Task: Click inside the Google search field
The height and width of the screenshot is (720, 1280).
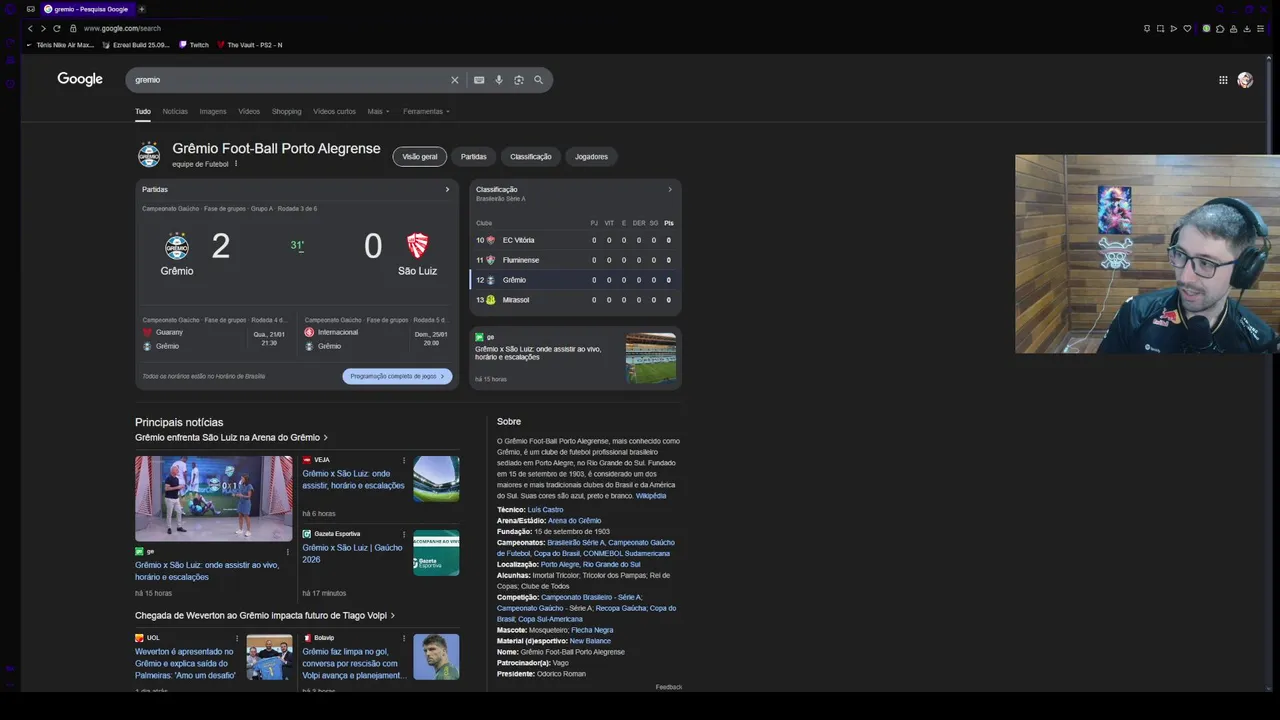Action: pos(290,80)
